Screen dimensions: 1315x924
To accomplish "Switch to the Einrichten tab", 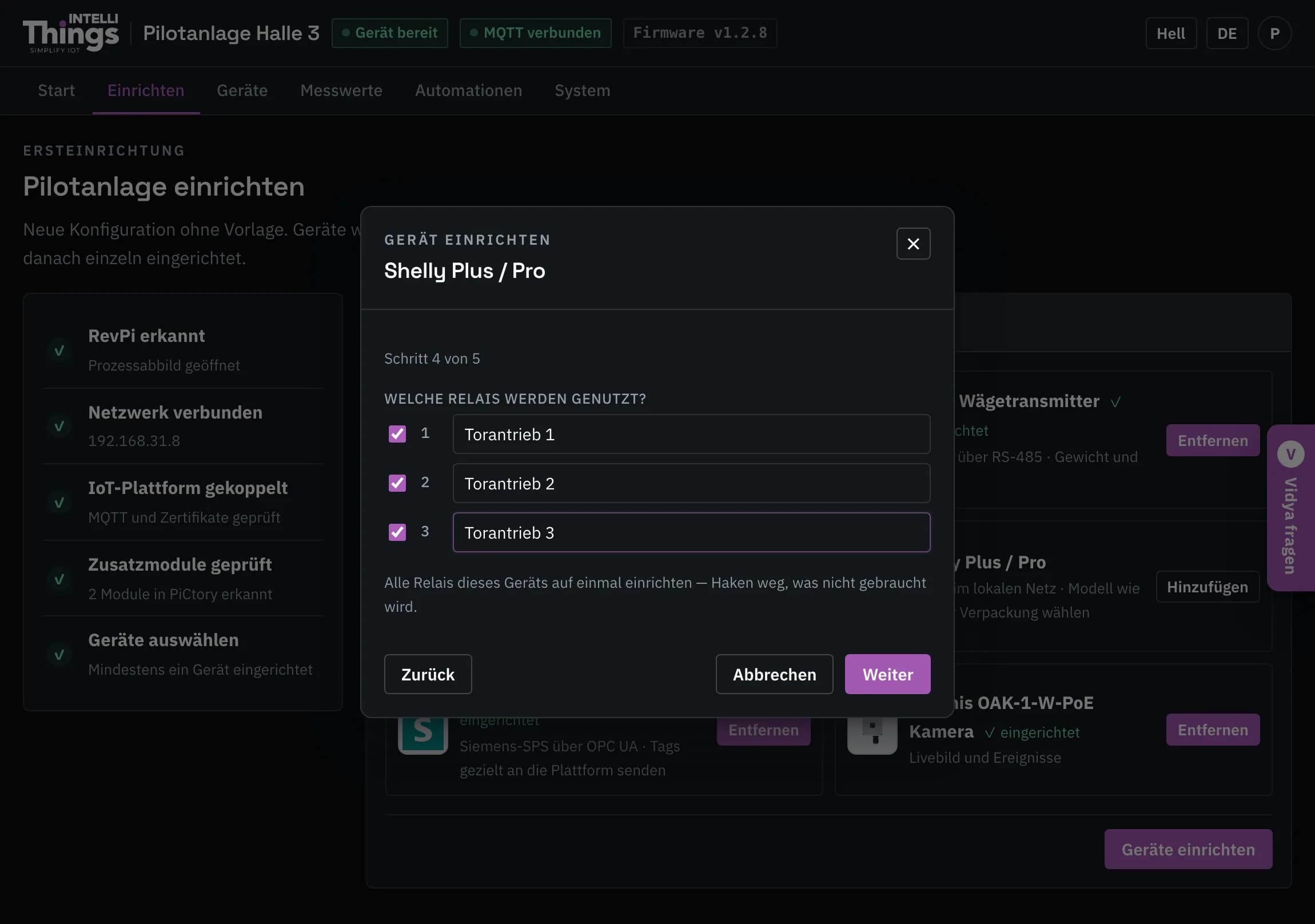I will coord(146,90).
